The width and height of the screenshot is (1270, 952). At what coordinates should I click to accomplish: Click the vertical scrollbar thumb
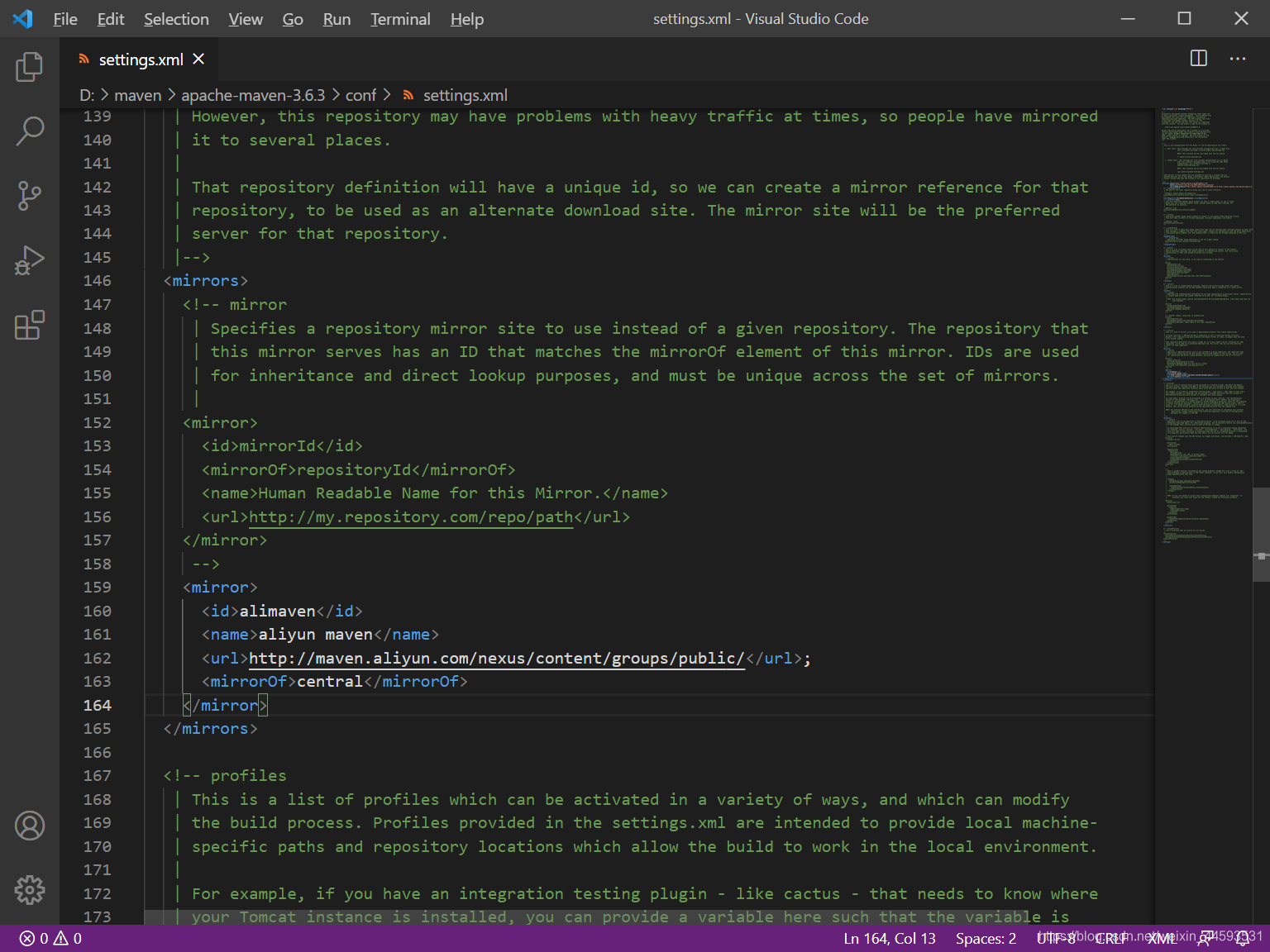(x=1261, y=535)
